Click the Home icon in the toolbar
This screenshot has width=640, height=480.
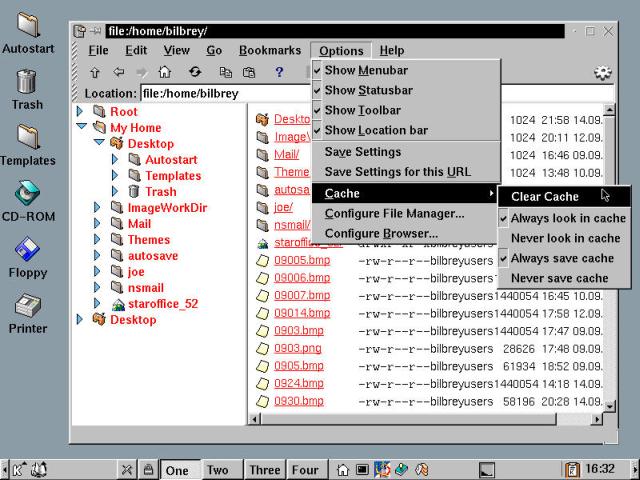tap(164, 73)
